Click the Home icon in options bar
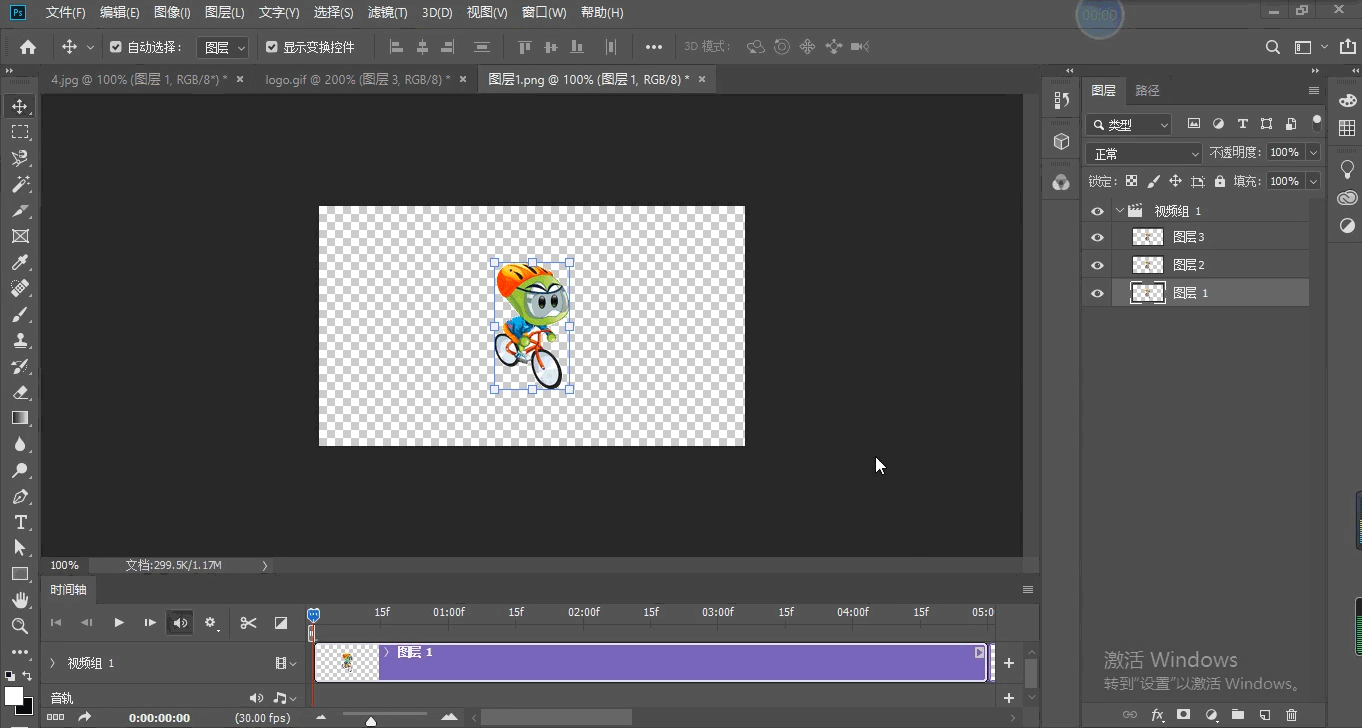This screenshot has width=1362, height=728. [x=28, y=47]
